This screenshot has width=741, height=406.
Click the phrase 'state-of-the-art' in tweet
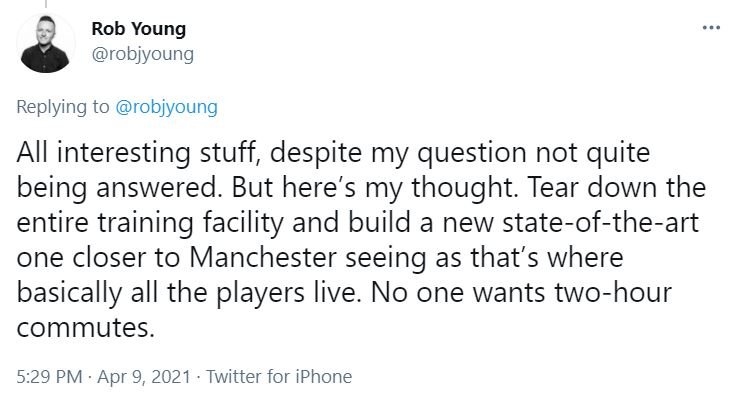tap(600, 223)
